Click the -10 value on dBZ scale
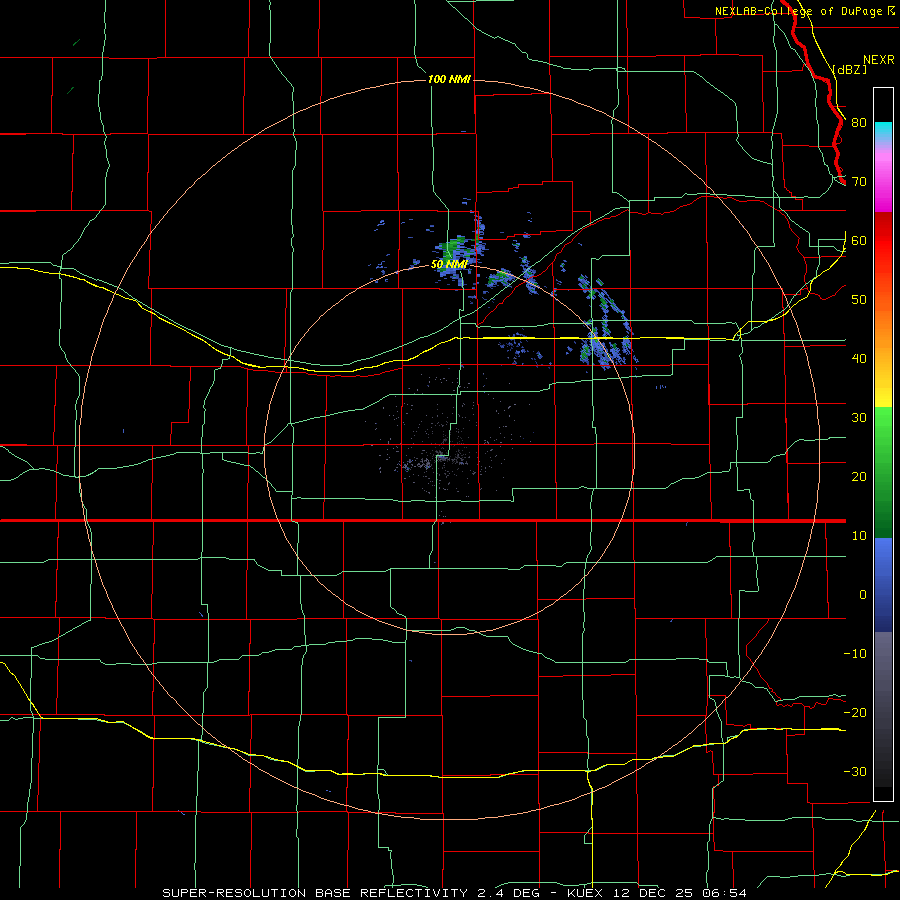The width and height of the screenshot is (900, 900). [855, 654]
